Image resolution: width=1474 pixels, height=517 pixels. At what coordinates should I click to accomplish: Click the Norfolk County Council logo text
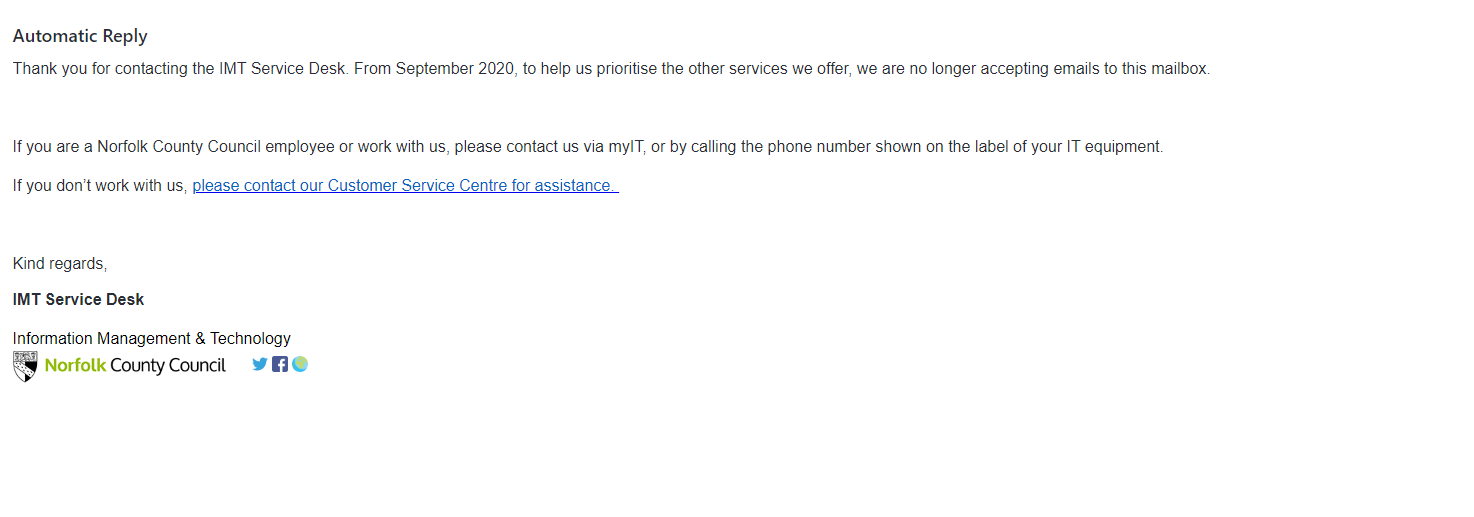(135, 366)
